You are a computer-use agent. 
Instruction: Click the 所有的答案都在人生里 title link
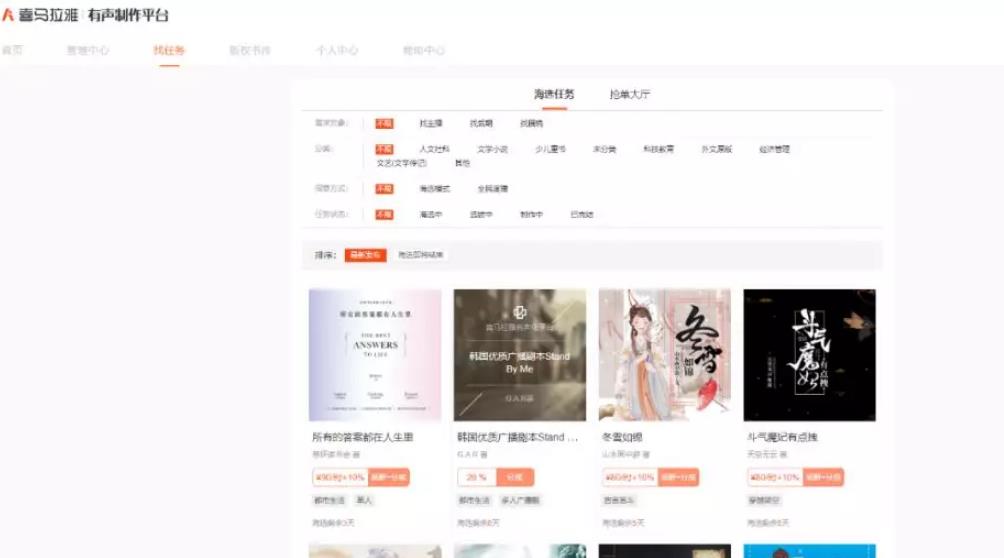tap(363, 437)
